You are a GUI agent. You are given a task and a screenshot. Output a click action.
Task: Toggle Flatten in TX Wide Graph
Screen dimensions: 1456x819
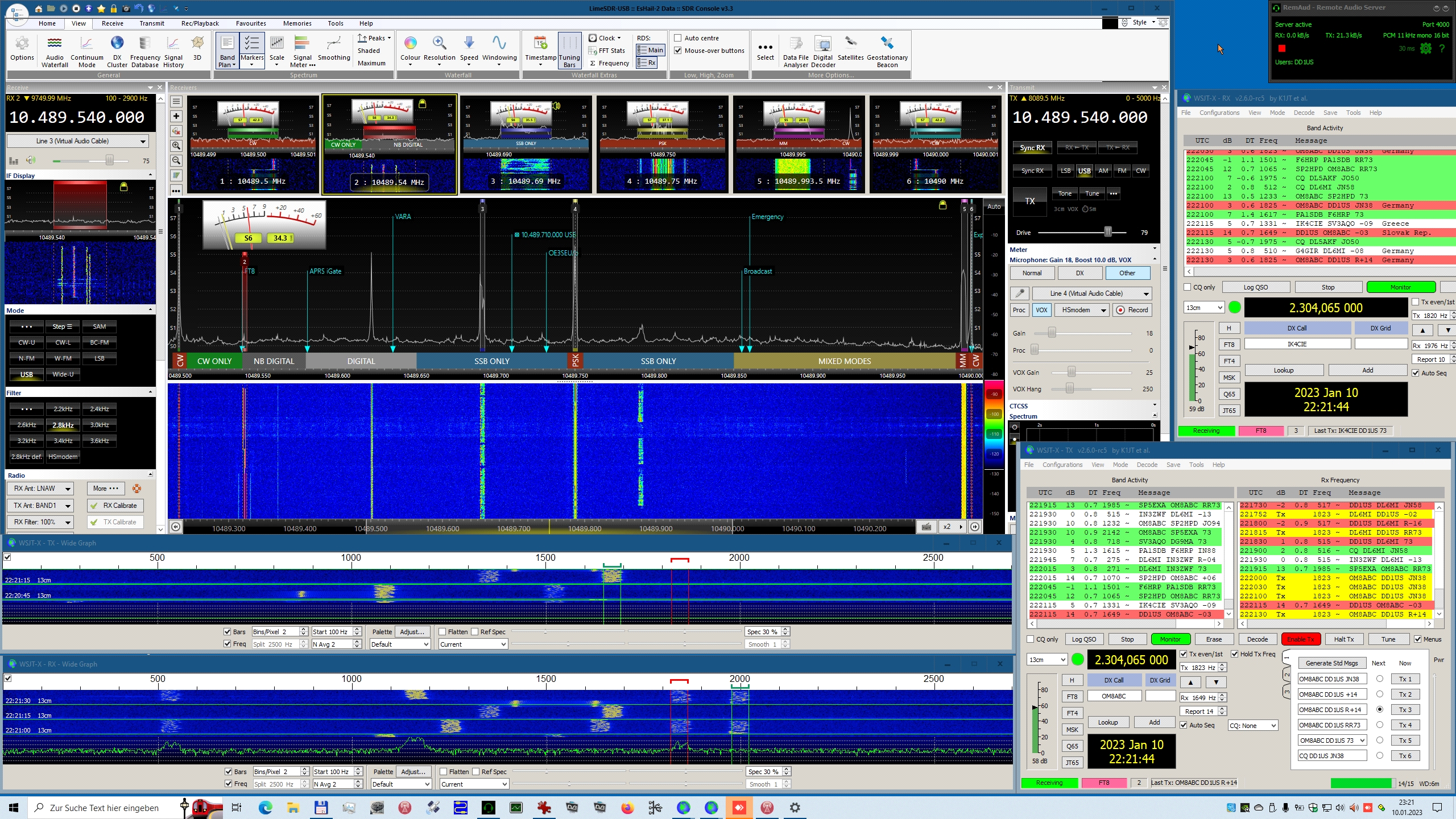click(x=442, y=632)
